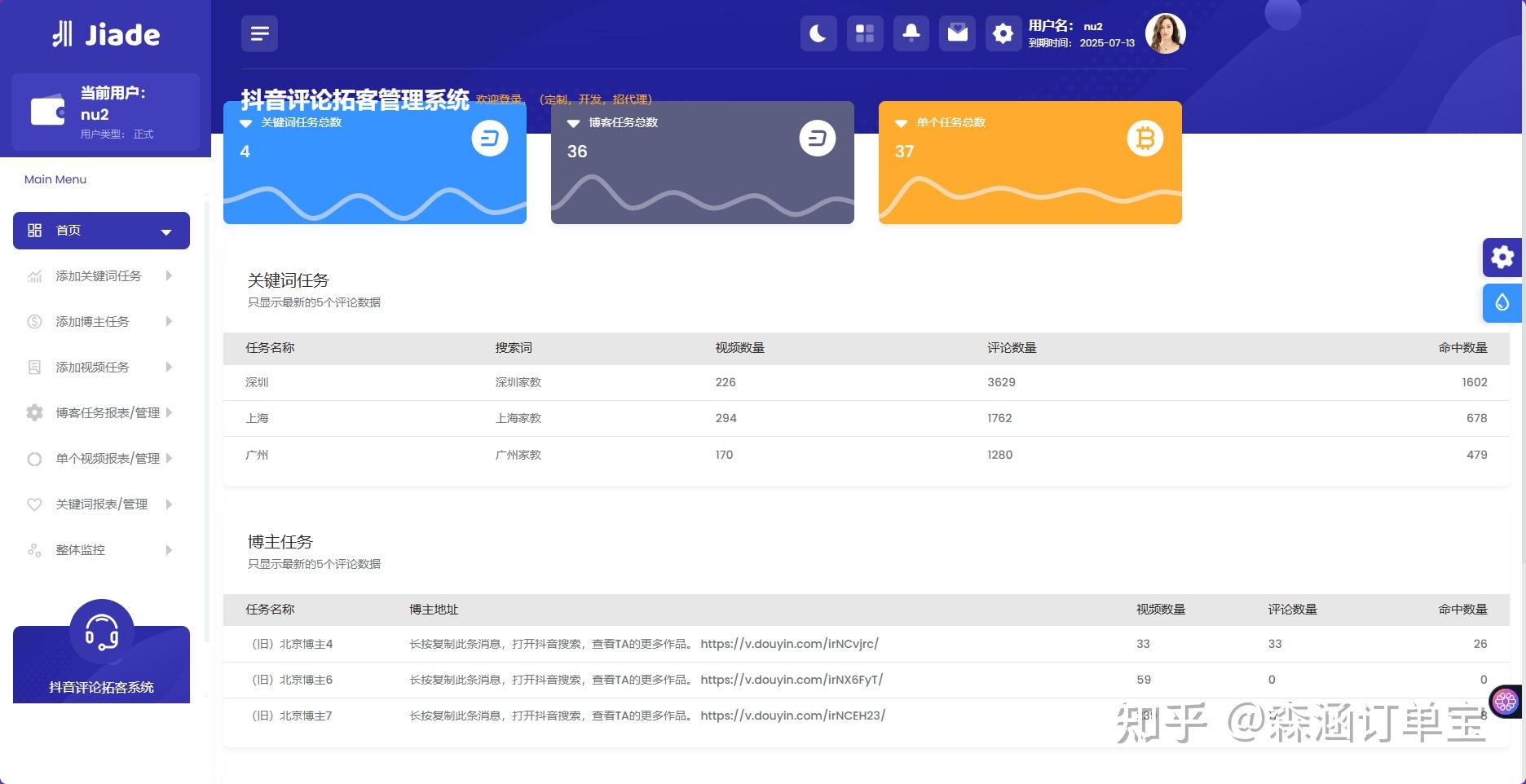Toggle caret on 单个任务总数 card
The image size is (1526, 784).
(x=901, y=124)
